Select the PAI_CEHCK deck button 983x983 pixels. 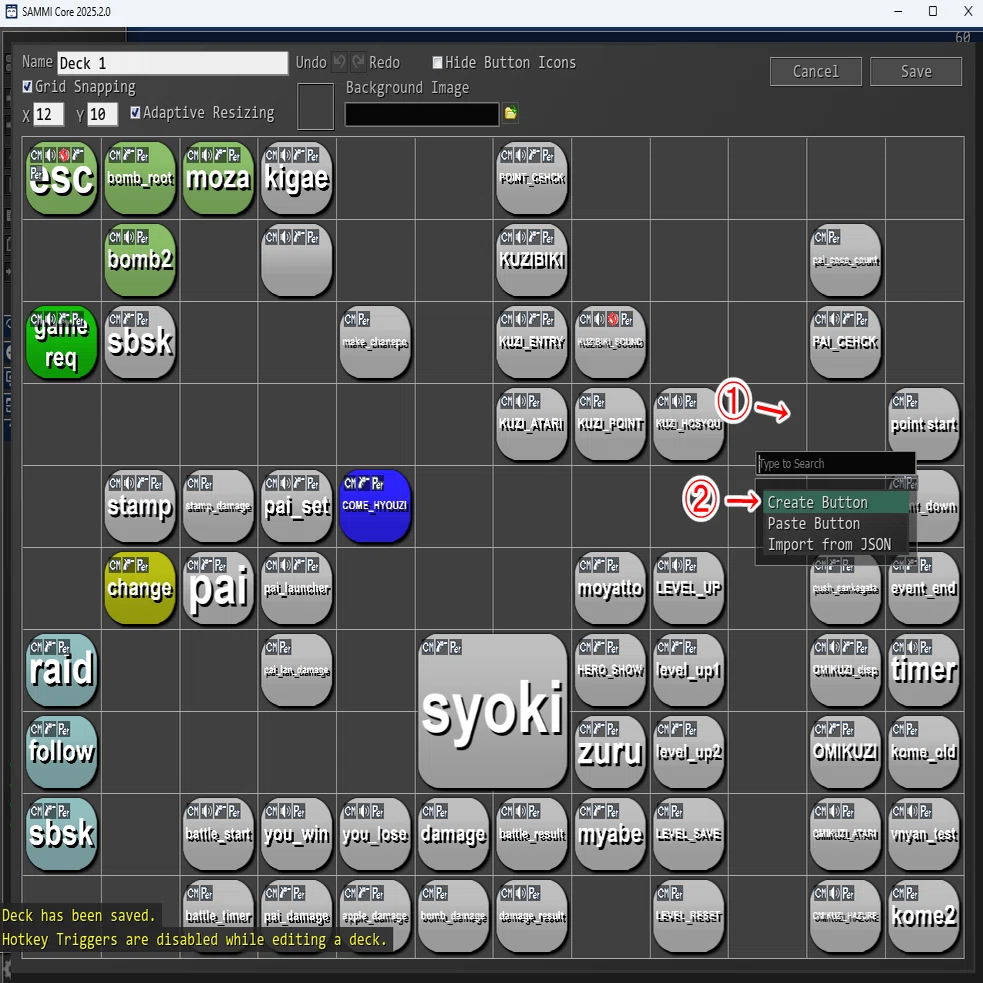coord(845,342)
